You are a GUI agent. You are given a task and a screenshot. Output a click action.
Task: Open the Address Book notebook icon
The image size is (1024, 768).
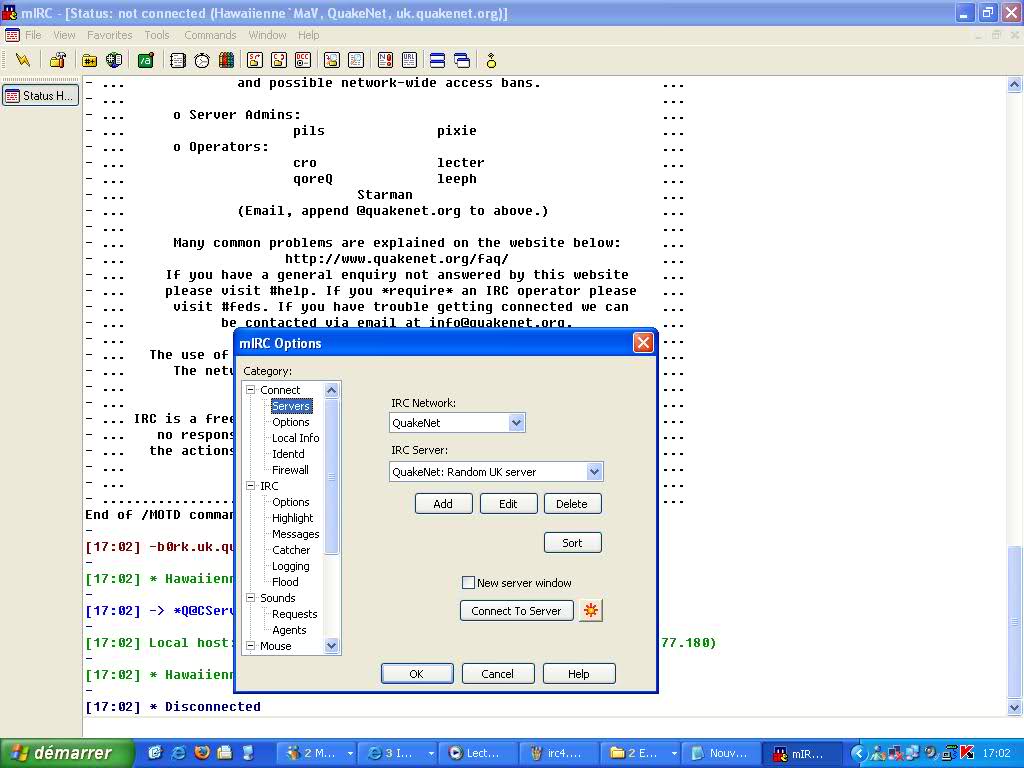tap(178, 60)
